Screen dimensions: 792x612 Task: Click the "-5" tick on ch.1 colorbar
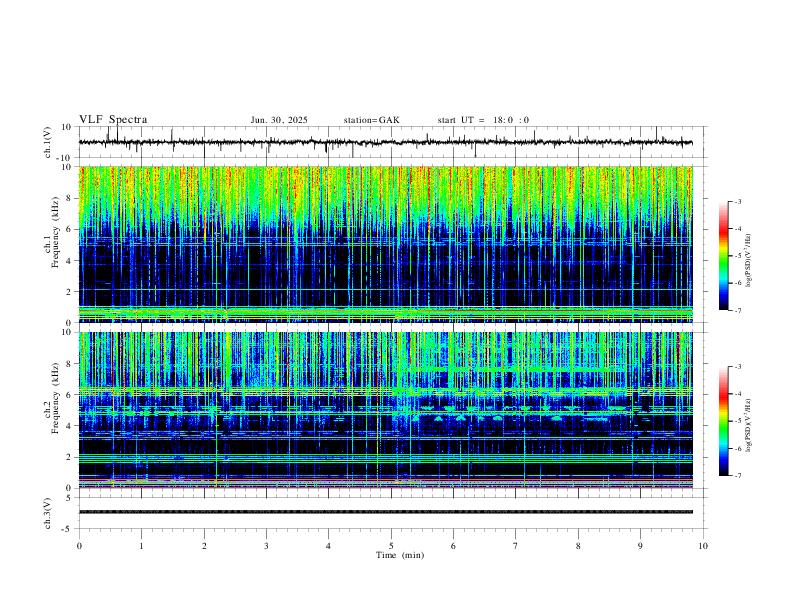(x=737, y=256)
